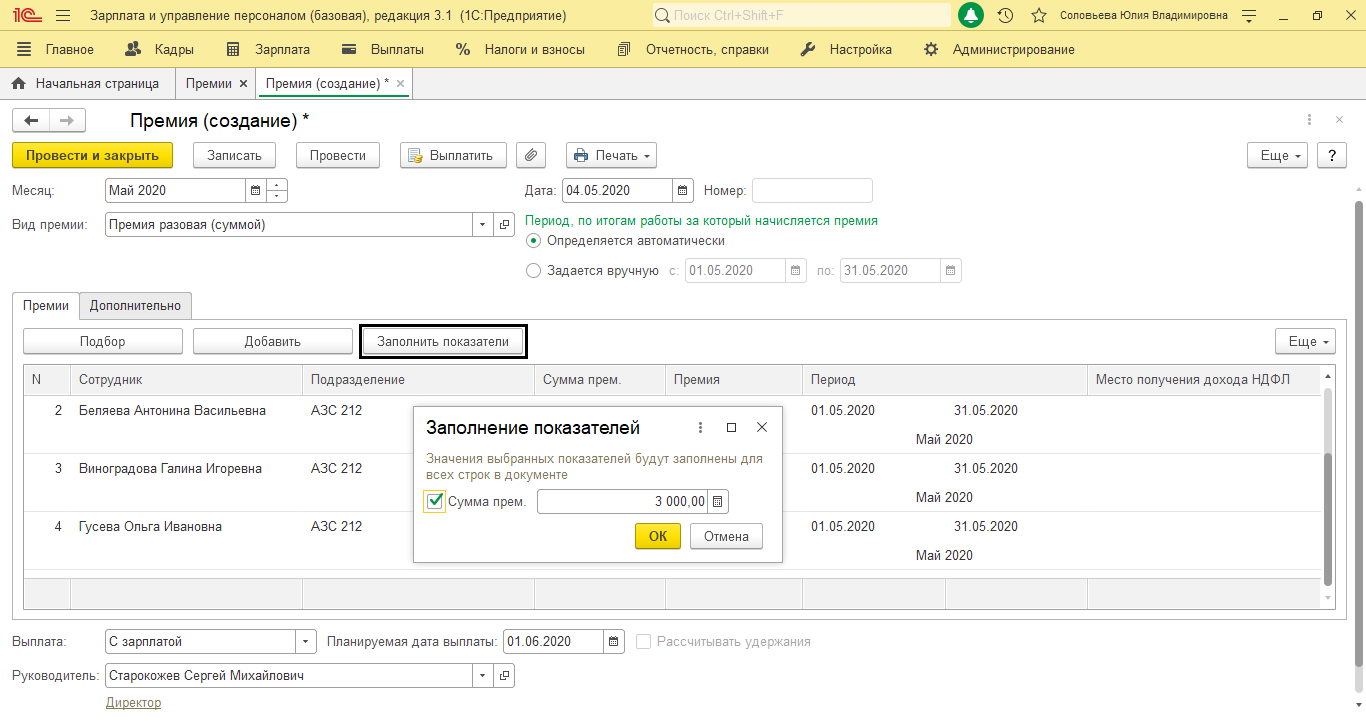Switch to the Дополнительно tab
The width and height of the screenshot is (1366, 728).
(x=135, y=305)
